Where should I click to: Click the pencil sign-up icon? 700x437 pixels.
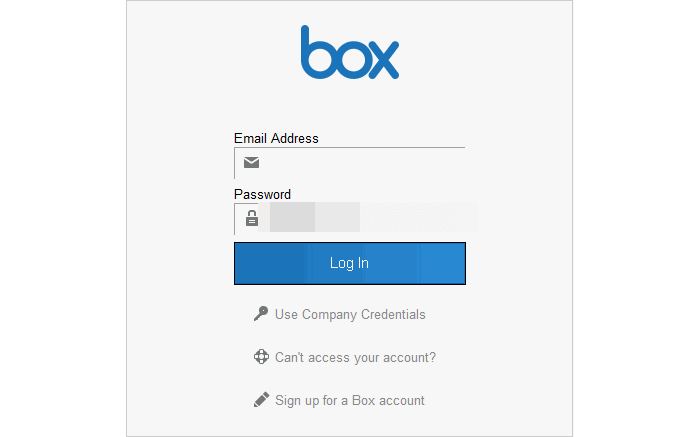[x=261, y=400]
